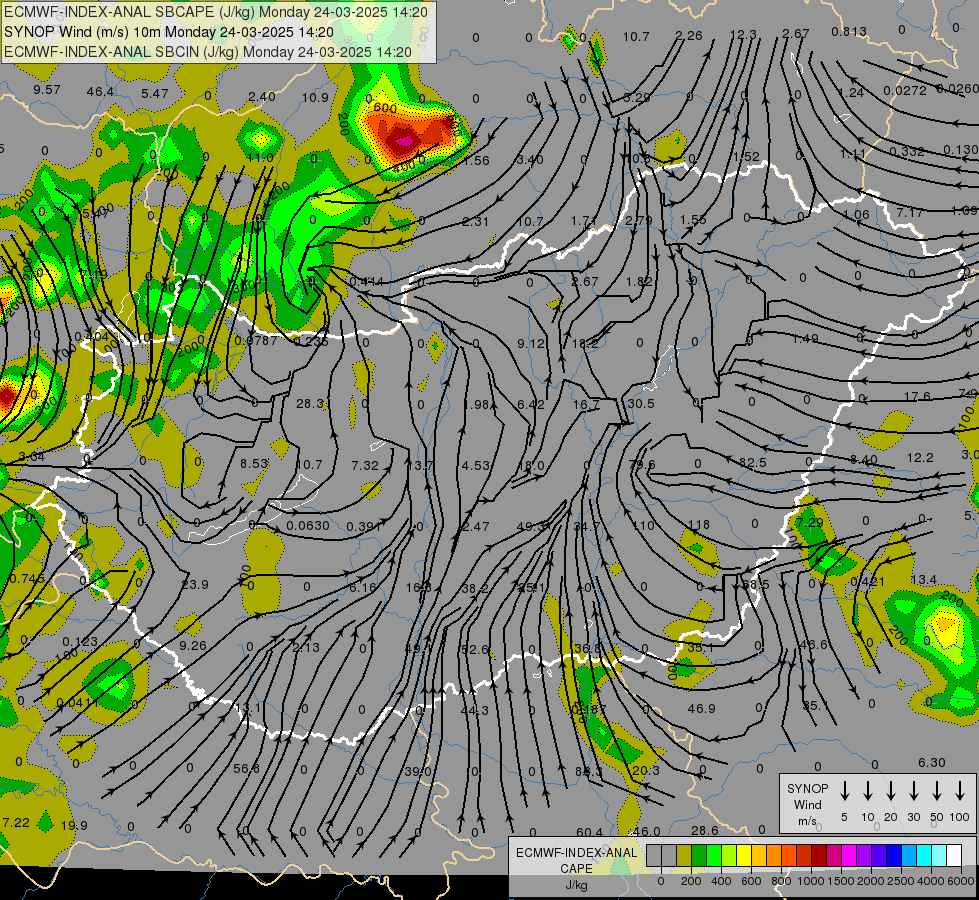Viewport: 979px width, 900px height.
Task: Click the 100 m/s wind arrow in legend
Action: (x=960, y=791)
